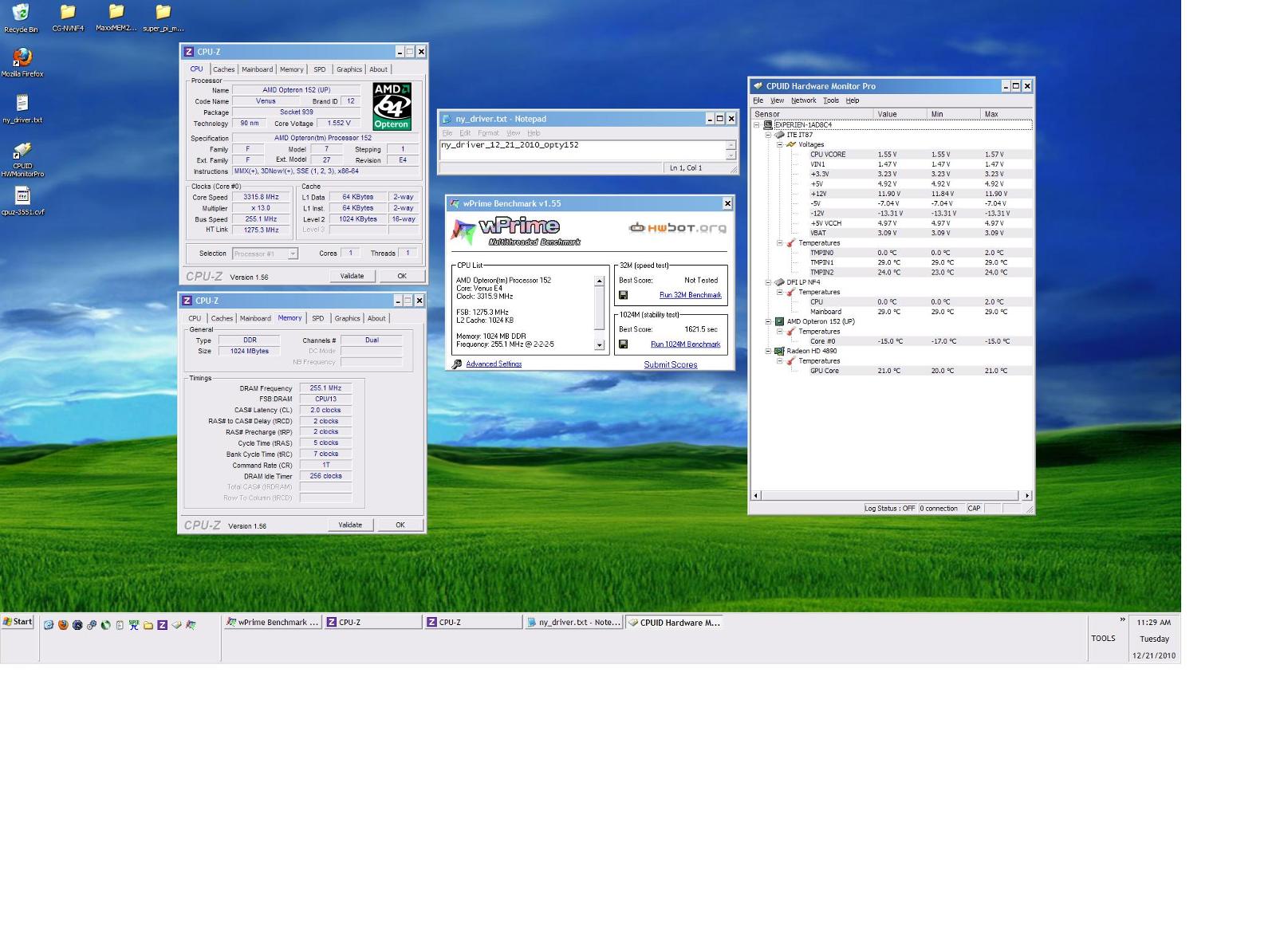Click Validate in the CPU-Z processor window
Viewport: 1276px width, 952px height.
[x=352, y=276]
